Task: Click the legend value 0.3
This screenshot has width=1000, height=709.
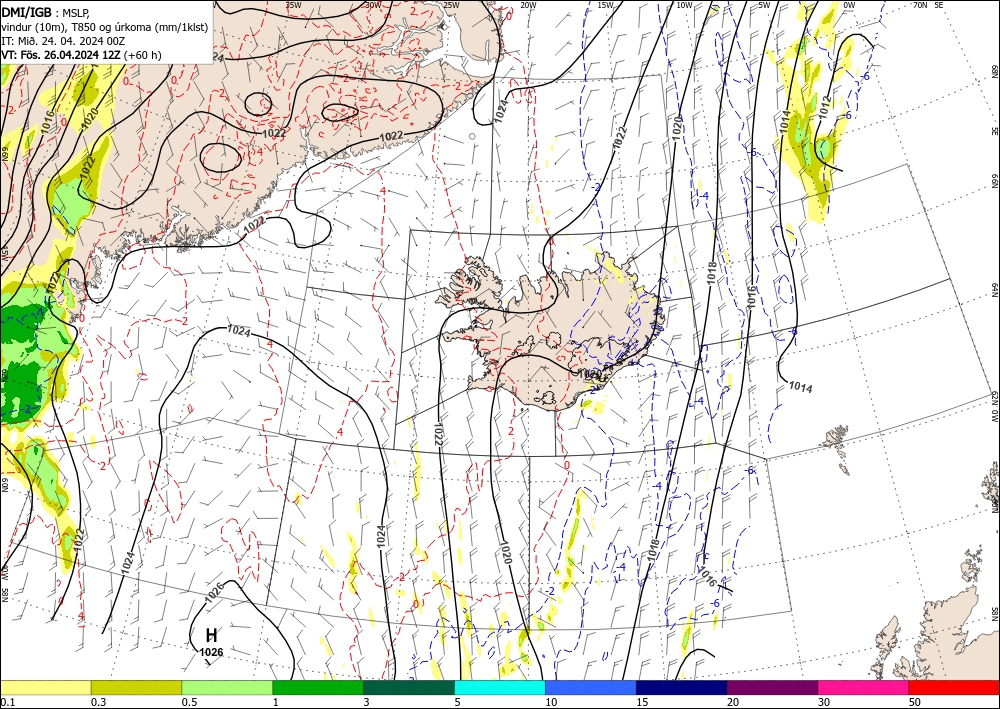Action: (x=98, y=702)
